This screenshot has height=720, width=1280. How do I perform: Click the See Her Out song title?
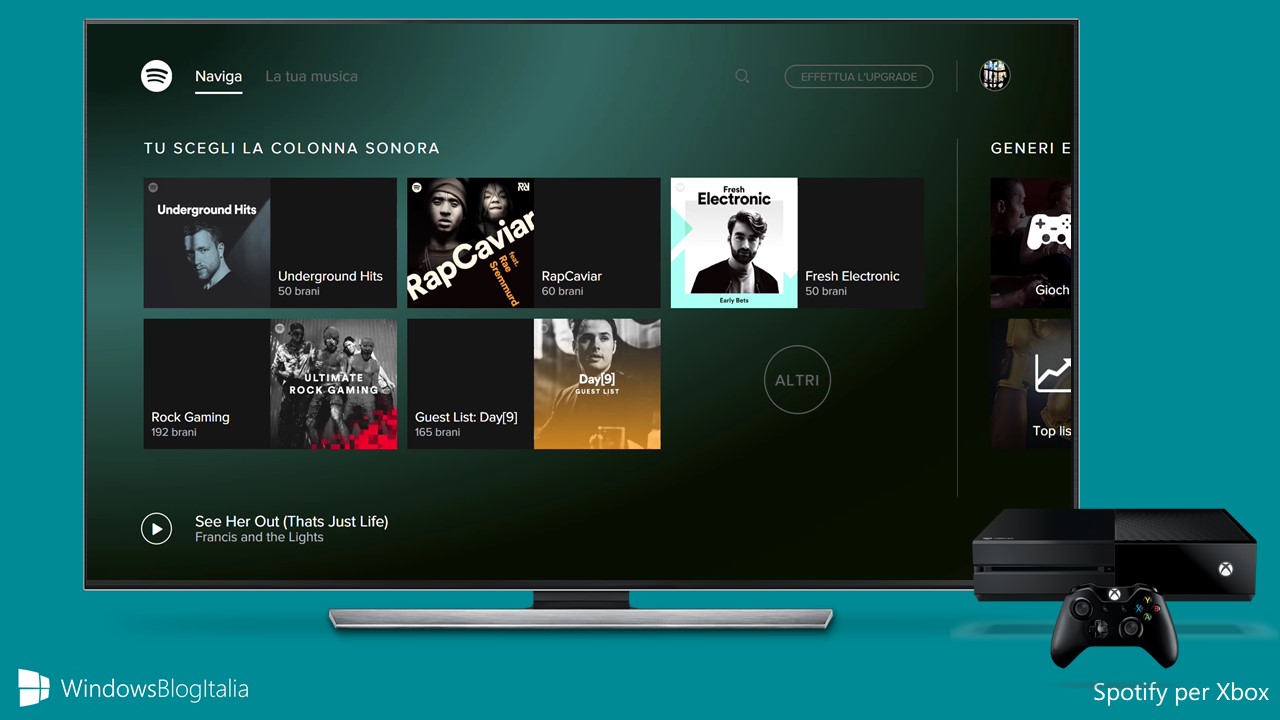(x=291, y=521)
